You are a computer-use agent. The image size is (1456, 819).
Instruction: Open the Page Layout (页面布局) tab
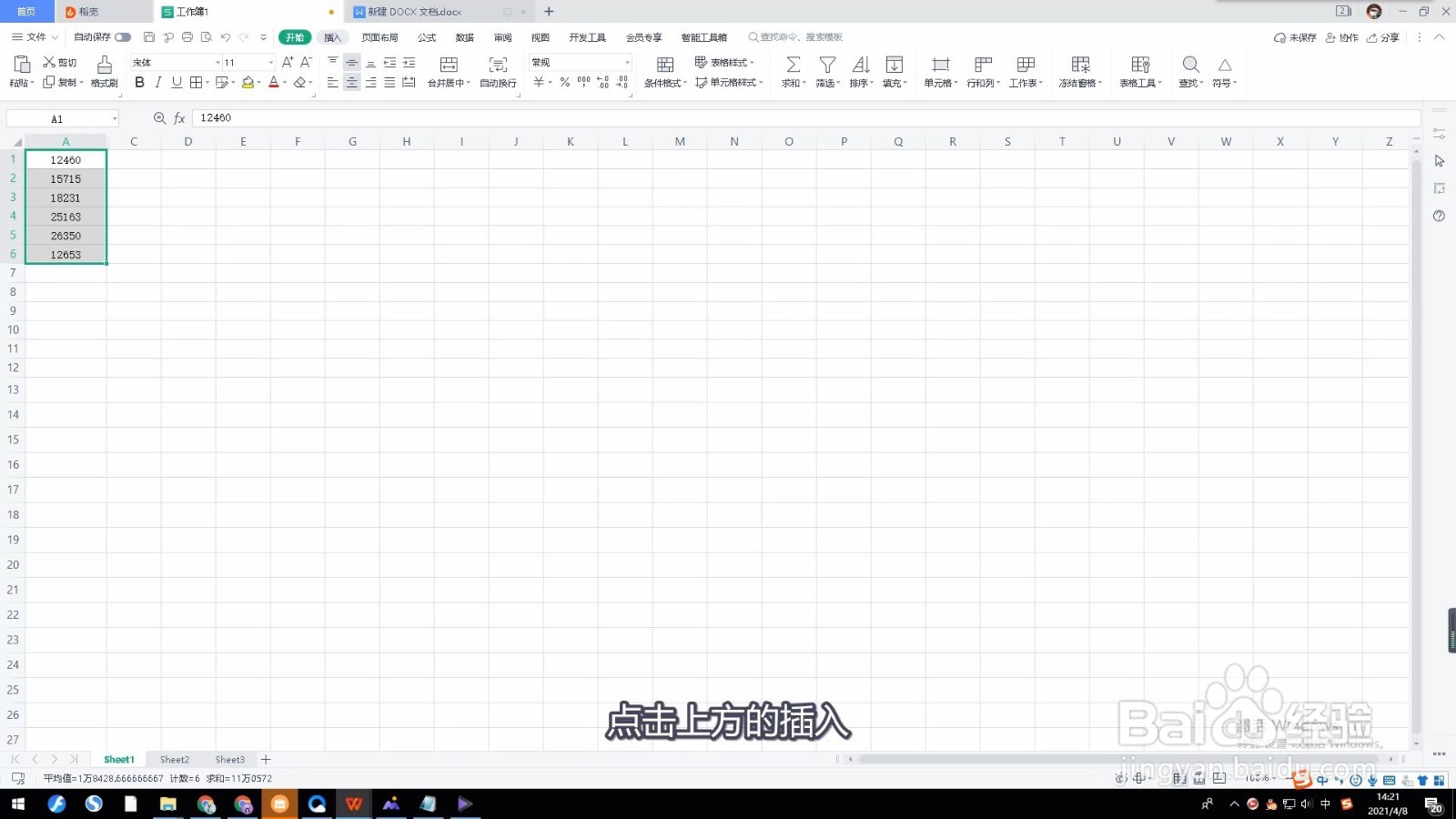pos(379,37)
